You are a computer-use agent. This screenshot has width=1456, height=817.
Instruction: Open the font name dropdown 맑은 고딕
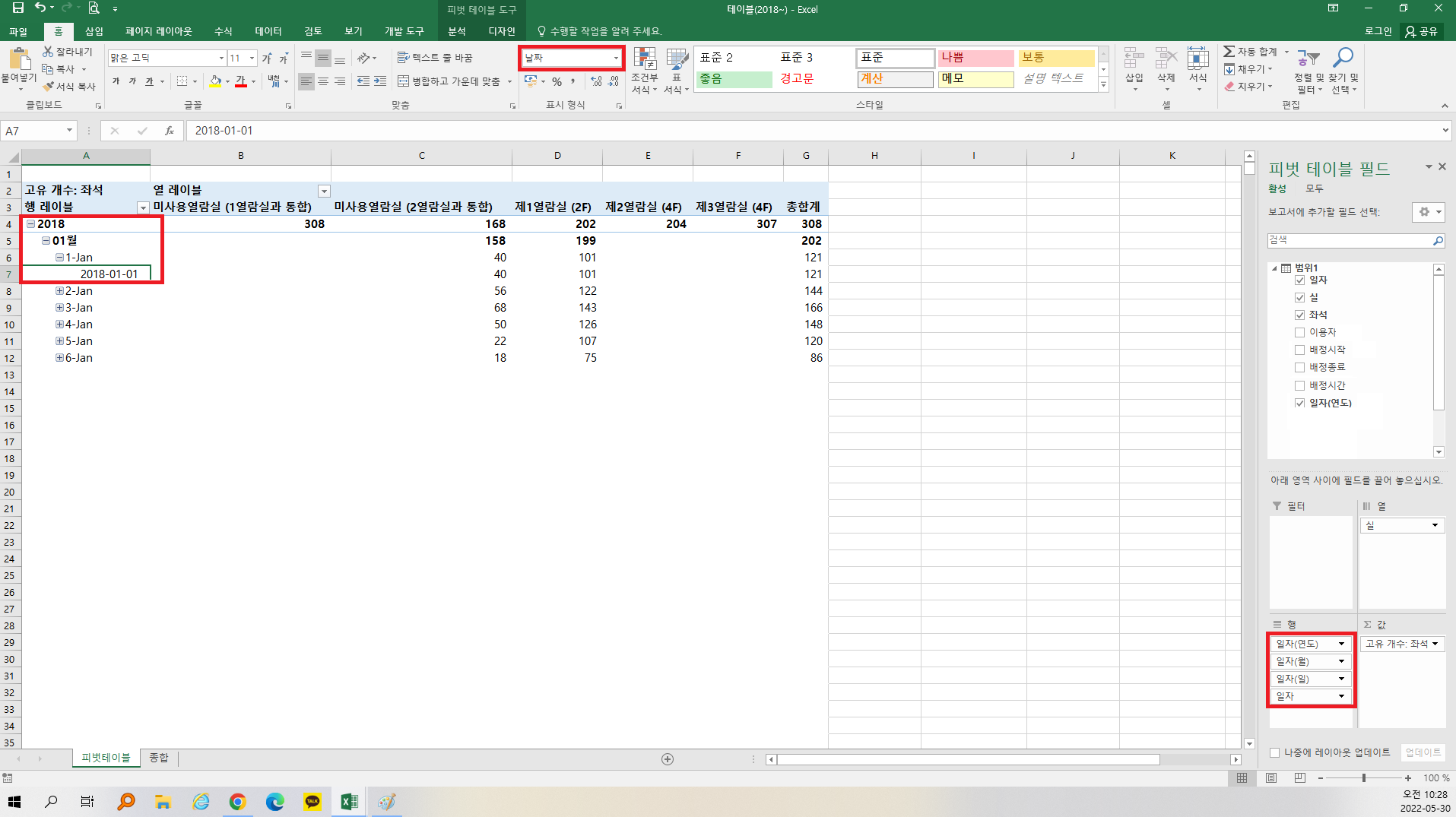coord(221,58)
